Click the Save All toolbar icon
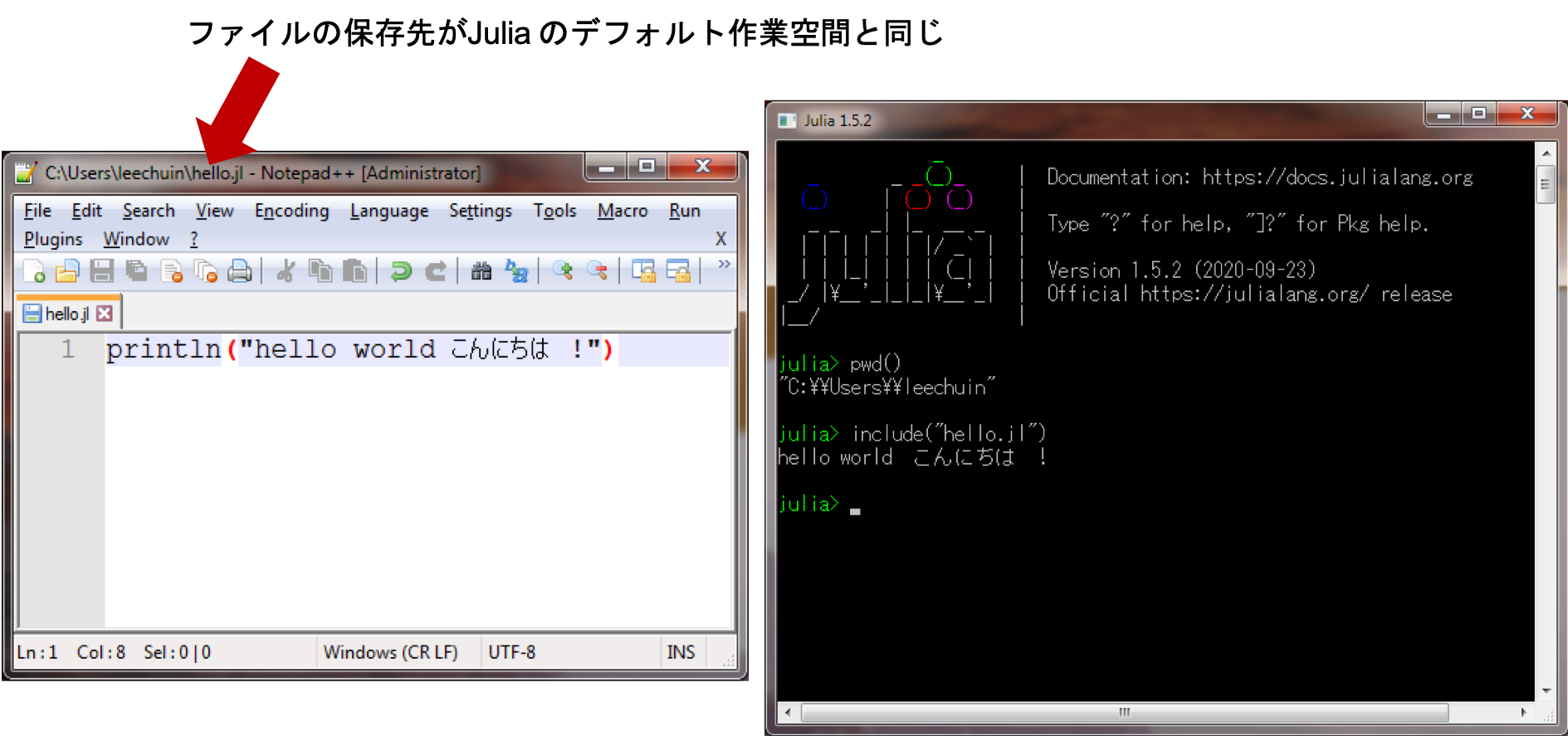 136,271
